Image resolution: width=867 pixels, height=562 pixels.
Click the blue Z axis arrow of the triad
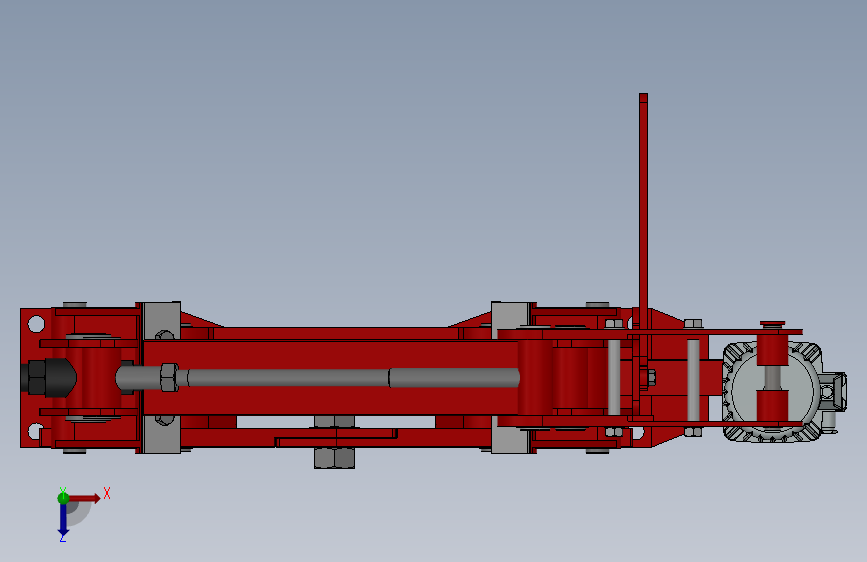click(x=63, y=519)
